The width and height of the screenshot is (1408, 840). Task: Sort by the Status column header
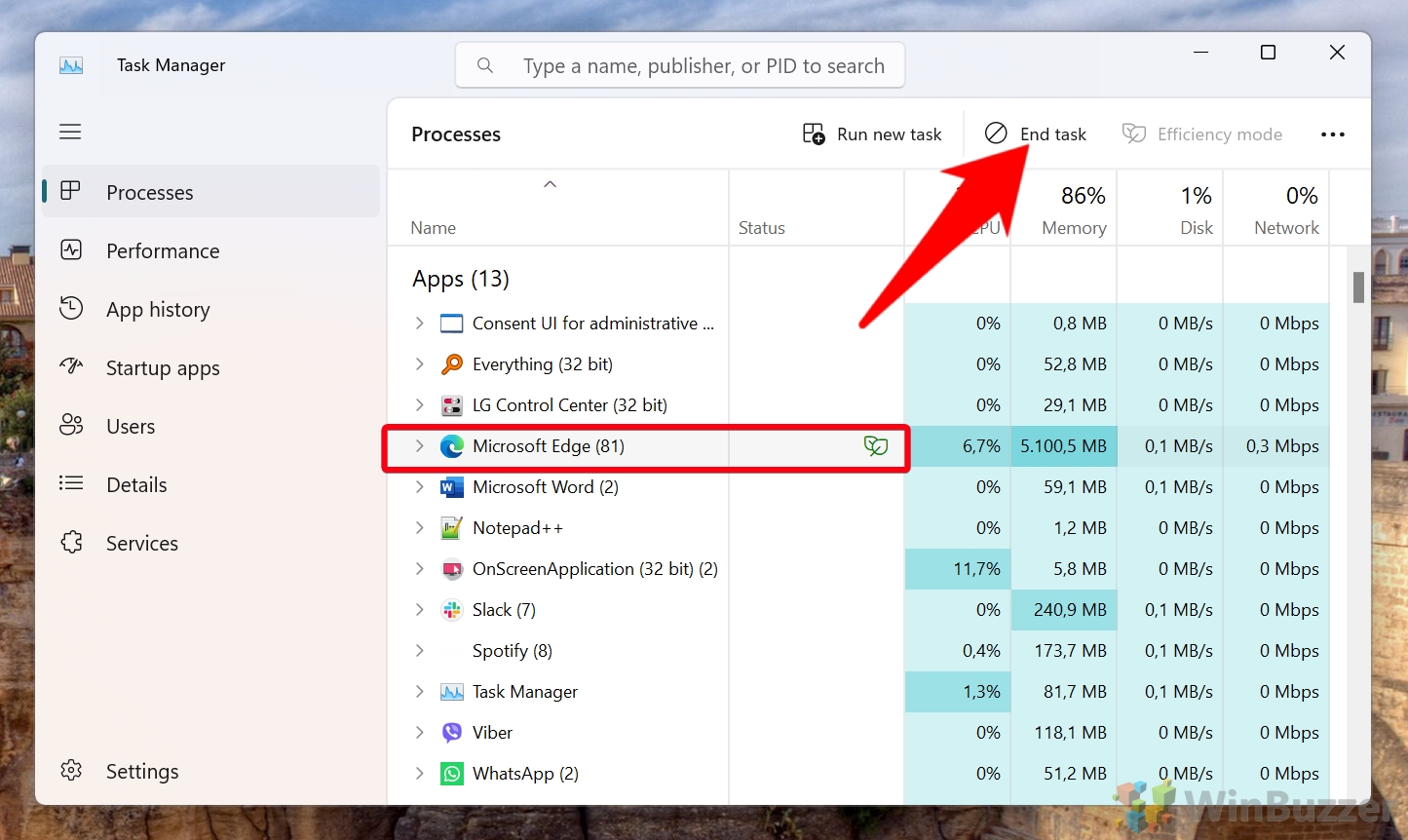pos(817,209)
